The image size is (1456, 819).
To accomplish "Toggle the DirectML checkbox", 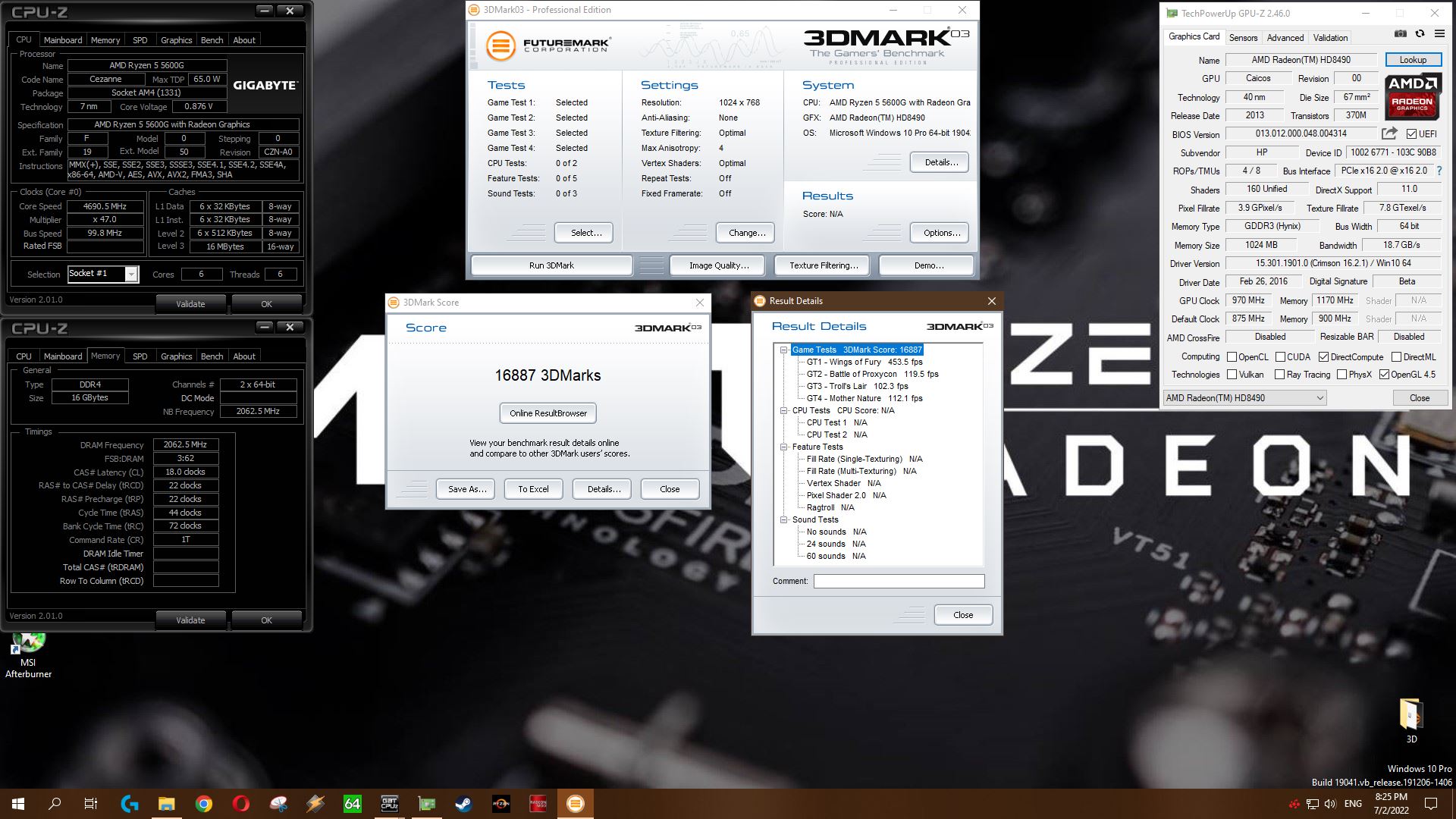I will (1396, 357).
